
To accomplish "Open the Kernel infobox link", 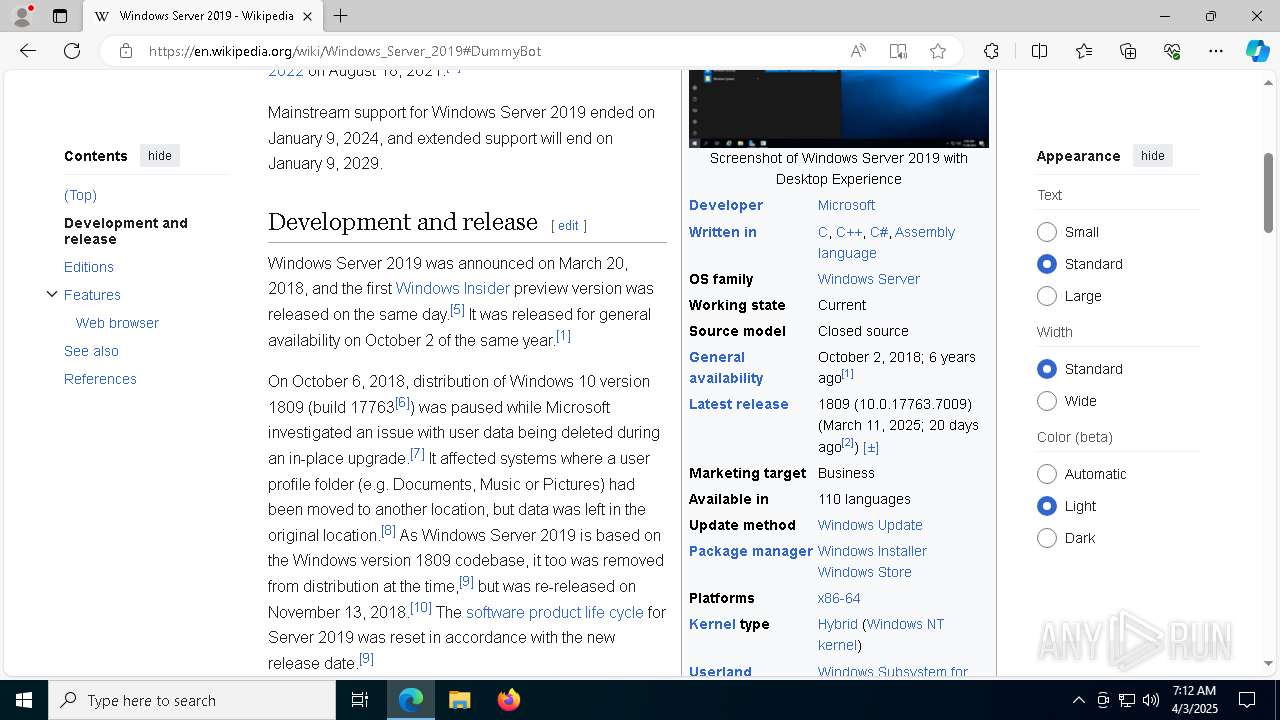I will (712, 624).
